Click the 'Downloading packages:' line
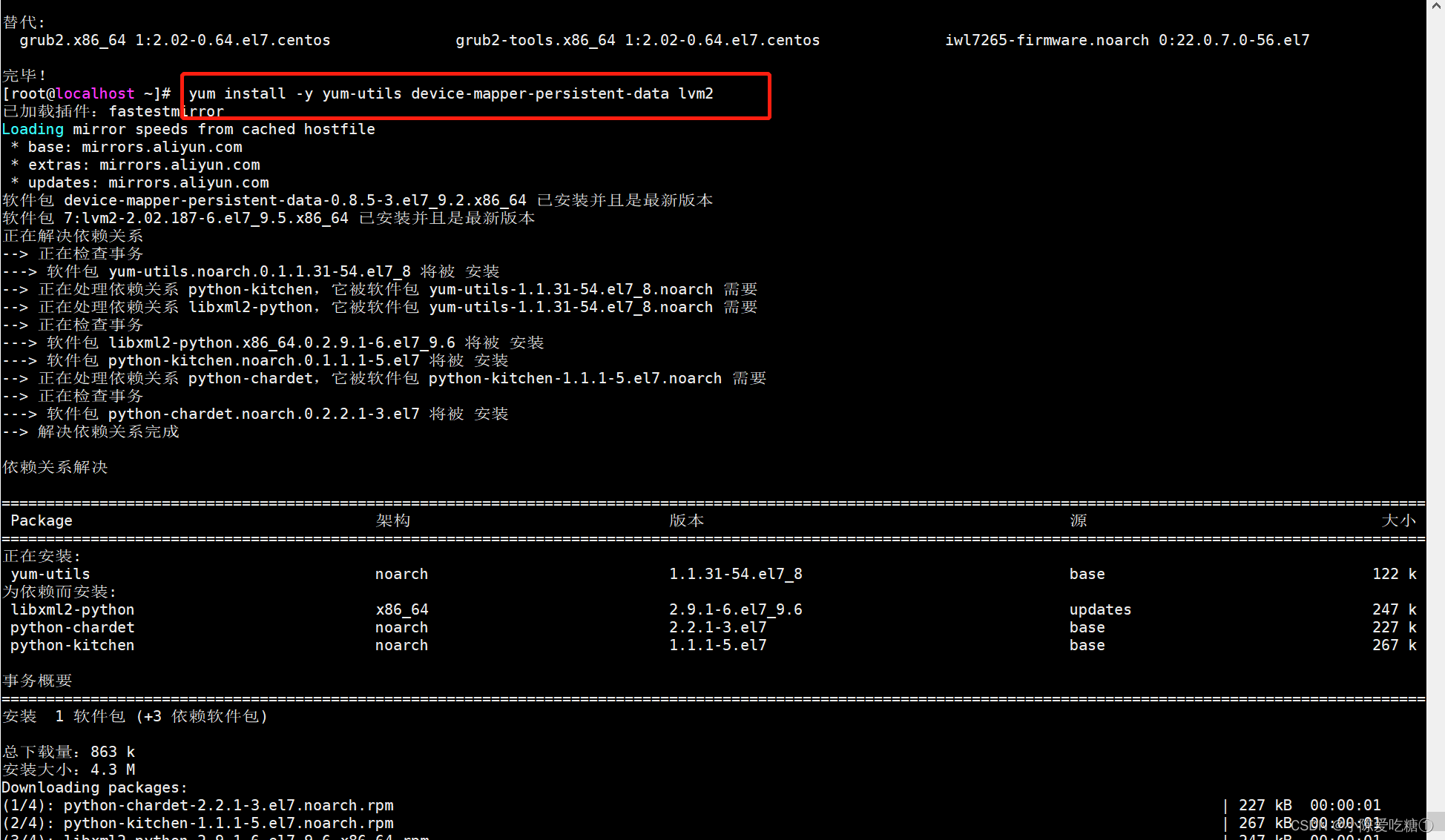This screenshot has height=840, width=1445. 94,788
